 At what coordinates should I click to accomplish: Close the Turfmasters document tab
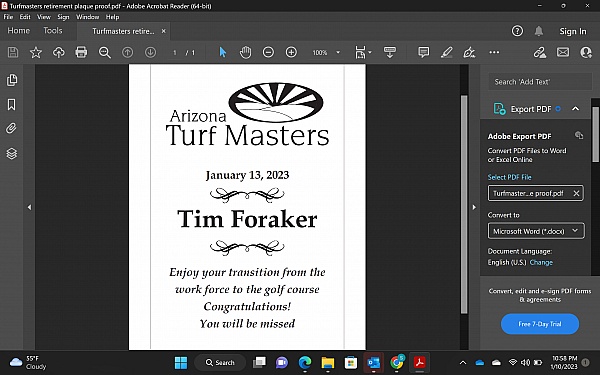[164, 31]
